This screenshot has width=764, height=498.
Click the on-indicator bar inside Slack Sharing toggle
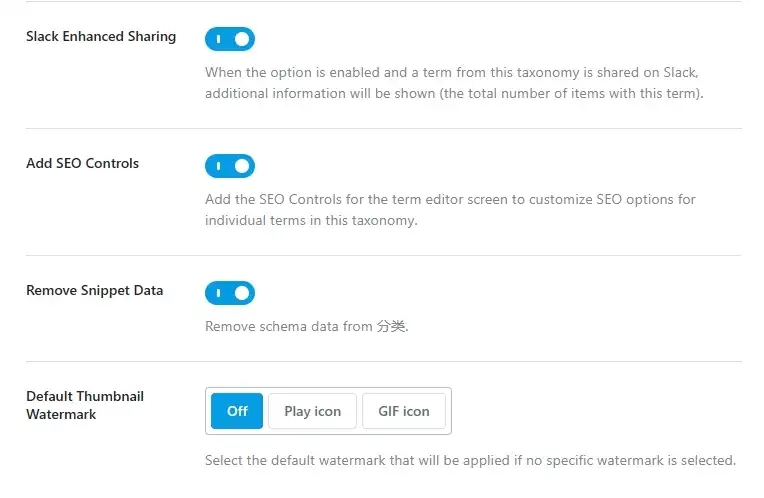point(218,39)
